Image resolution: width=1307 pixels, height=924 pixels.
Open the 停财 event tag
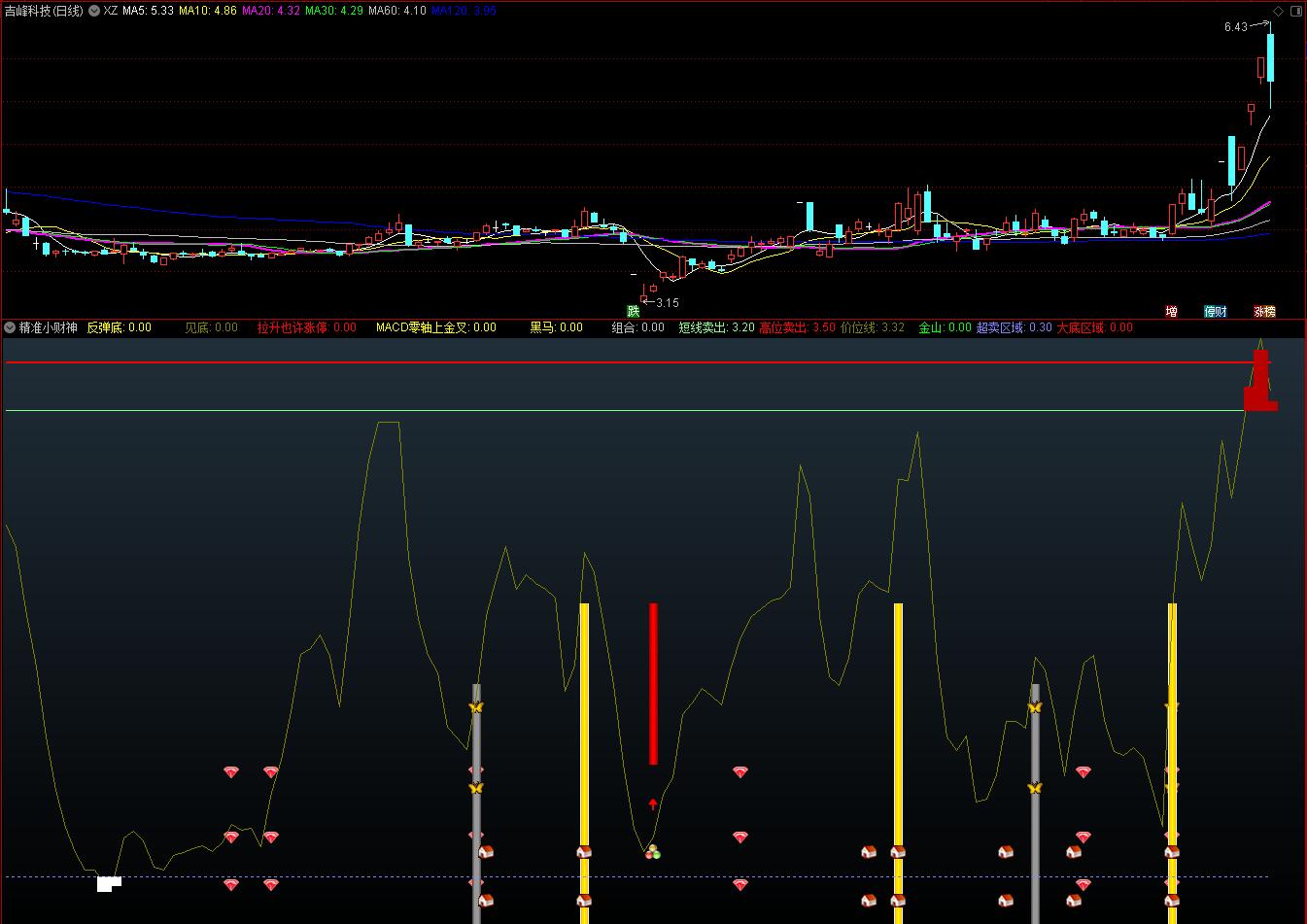[1216, 312]
